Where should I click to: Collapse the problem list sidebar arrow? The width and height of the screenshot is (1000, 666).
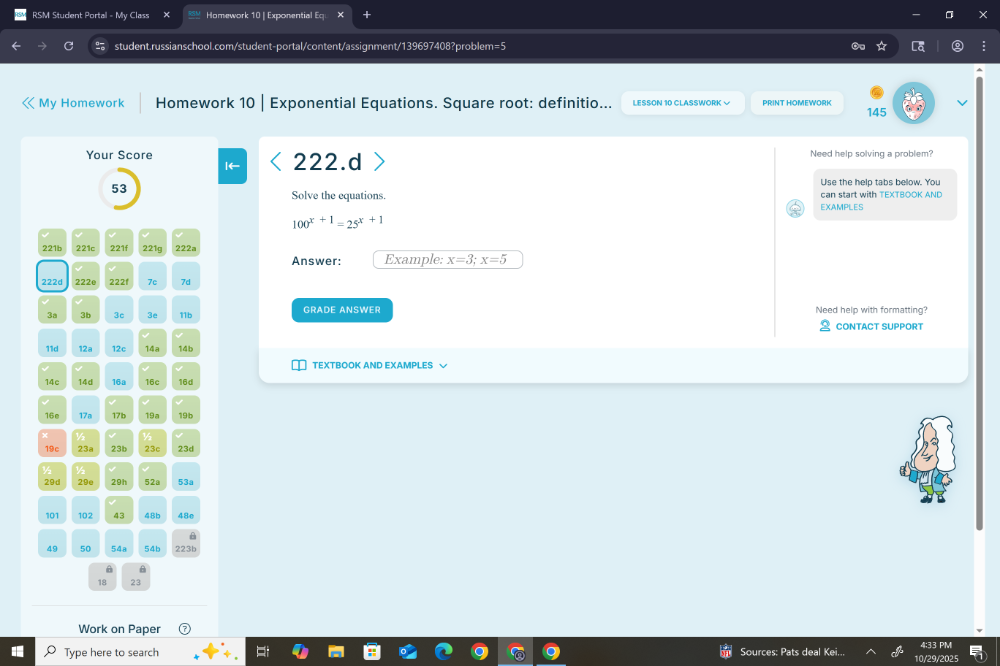pos(232,166)
